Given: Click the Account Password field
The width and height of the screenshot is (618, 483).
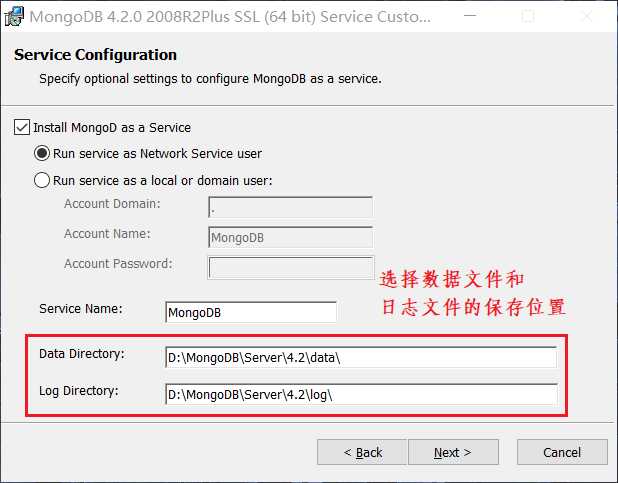Looking at the screenshot, I should 290,267.
